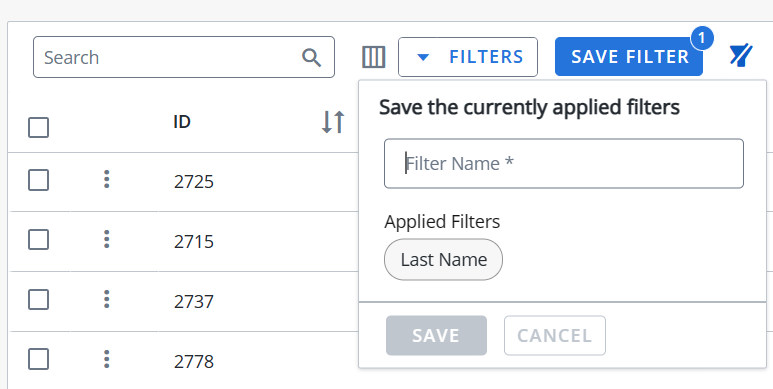Check the box for row 2725
The width and height of the screenshot is (773, 389).
point(38,180)
